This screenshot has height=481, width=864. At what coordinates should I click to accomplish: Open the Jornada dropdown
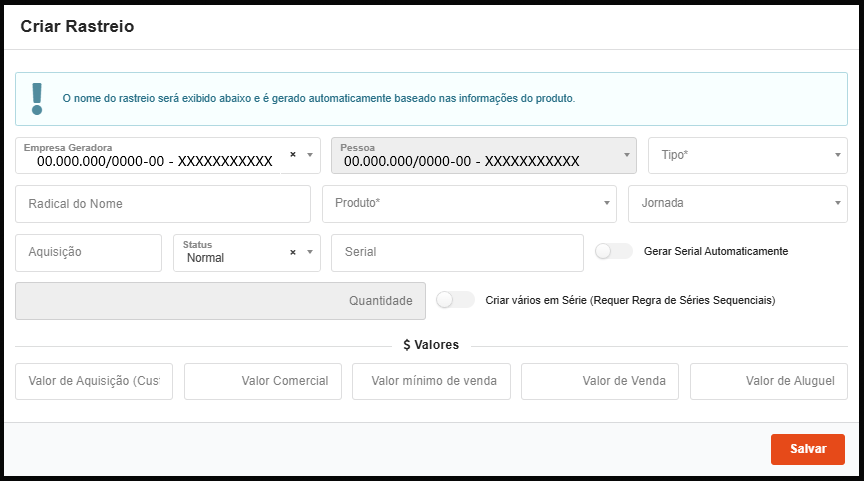[x=737, y=204]
